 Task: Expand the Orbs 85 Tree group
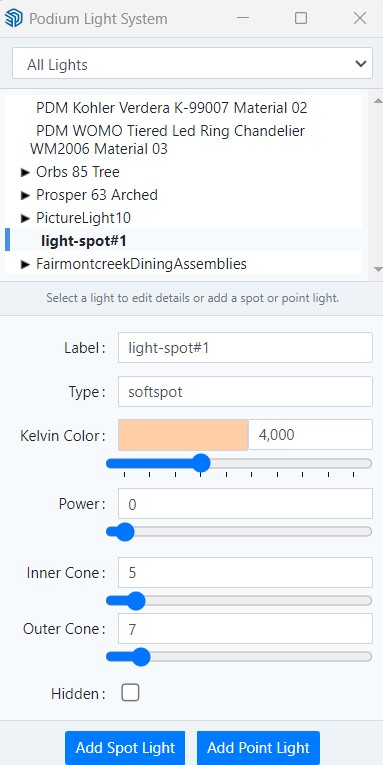pyautogui.click(x=26, y=172)
